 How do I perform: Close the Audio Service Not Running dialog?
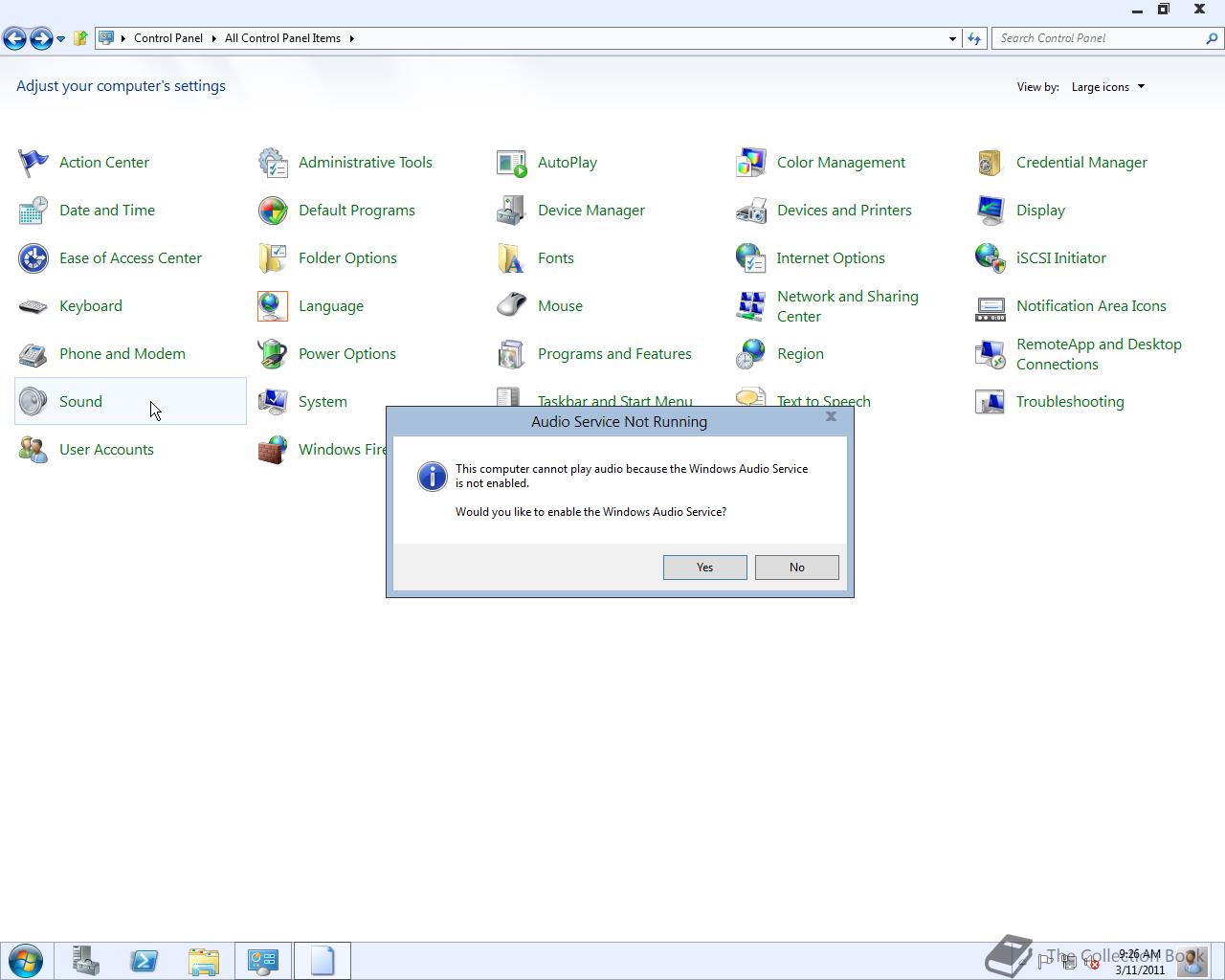[831, 416]
